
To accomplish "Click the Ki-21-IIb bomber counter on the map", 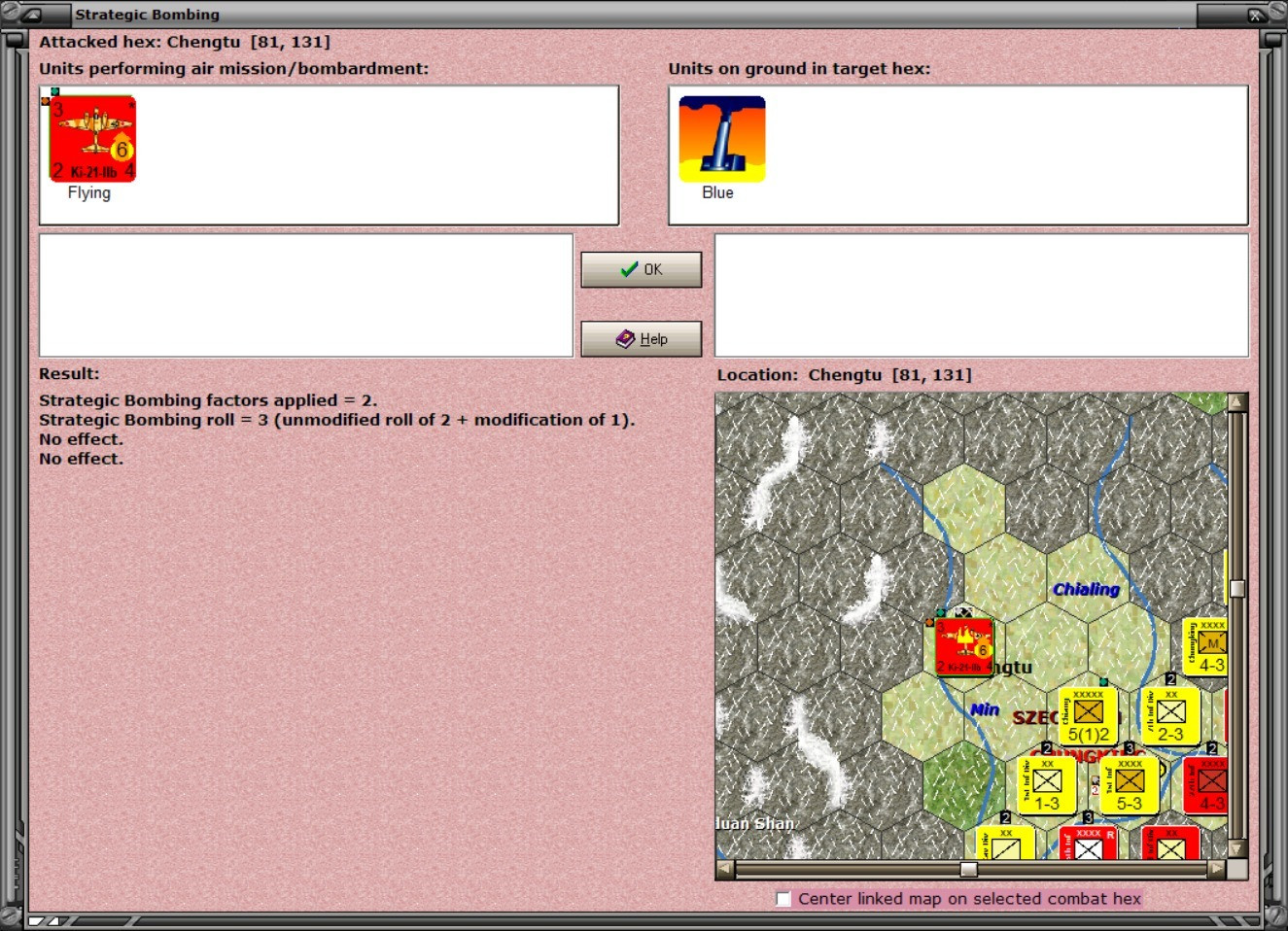I will (963, 646).
